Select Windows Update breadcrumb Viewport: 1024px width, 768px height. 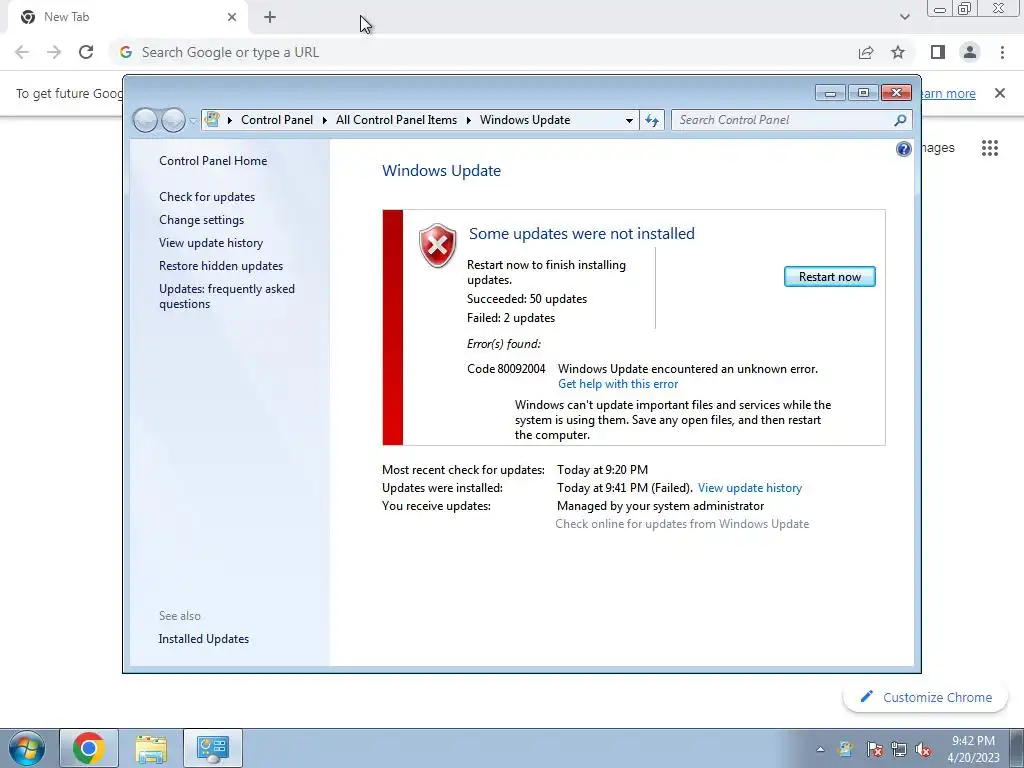pyautogui.click(x=525, y=120)
